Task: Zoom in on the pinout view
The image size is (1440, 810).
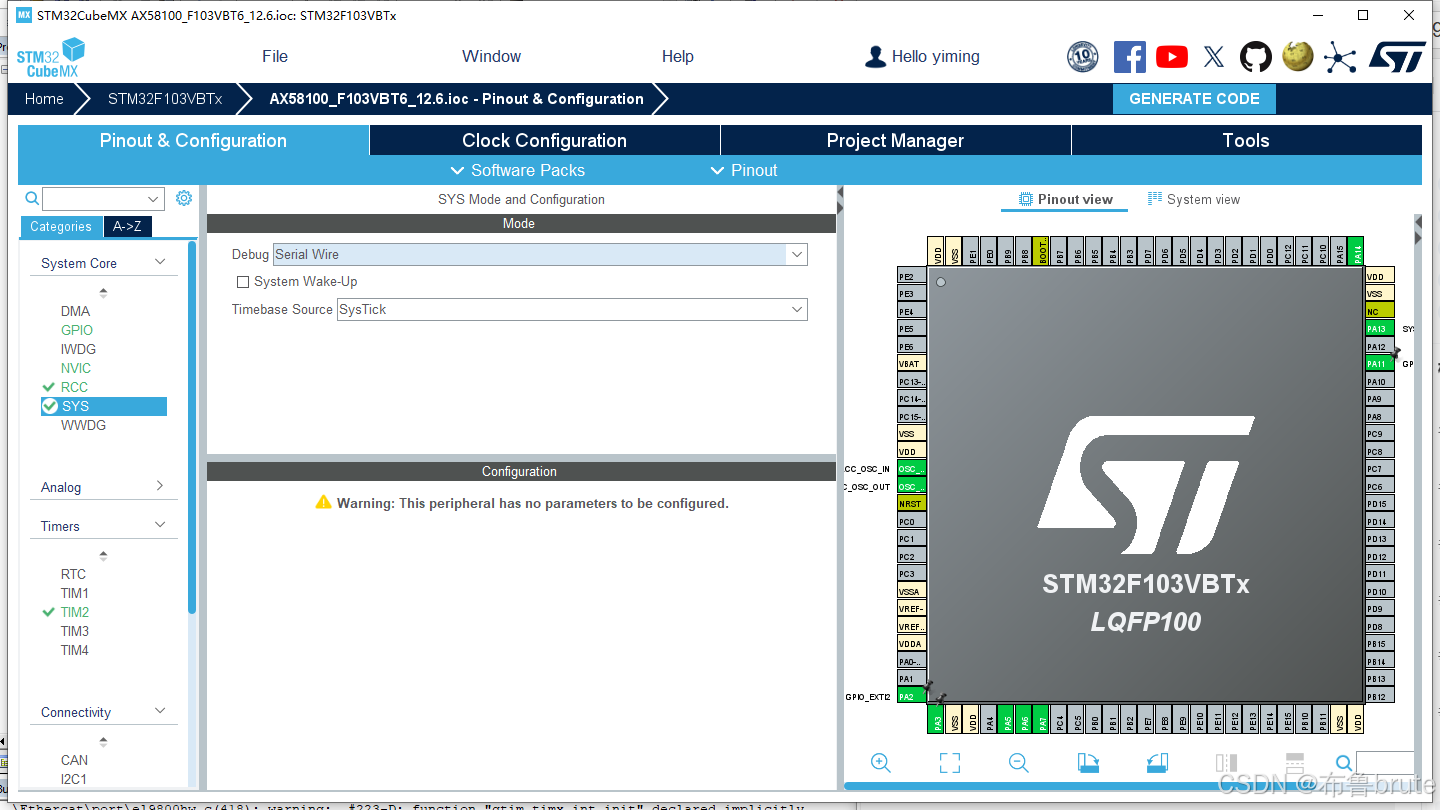Action: click(x=881, y=763)
